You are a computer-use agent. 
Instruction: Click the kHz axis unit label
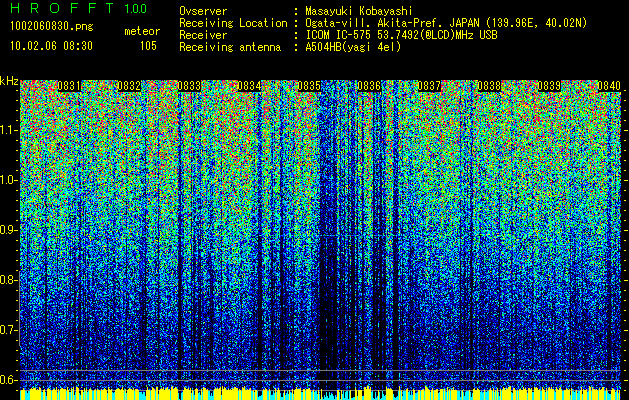click(x=9, y=81)
